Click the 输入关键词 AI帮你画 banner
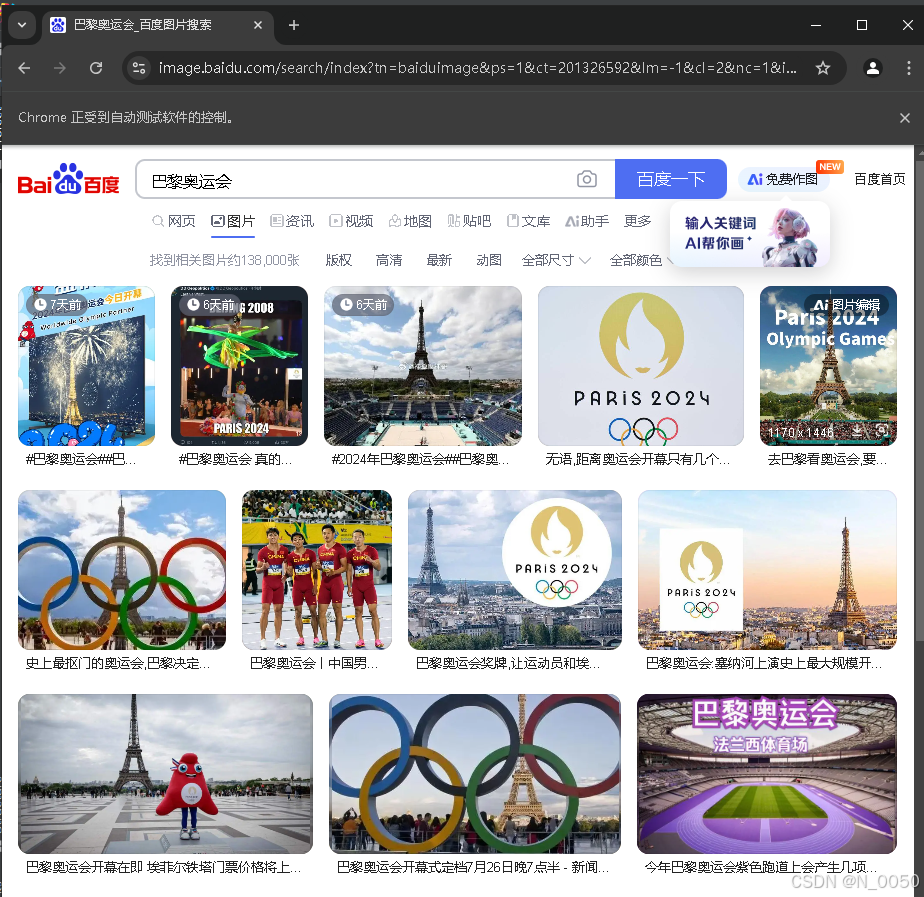 (x=750, y=234)
